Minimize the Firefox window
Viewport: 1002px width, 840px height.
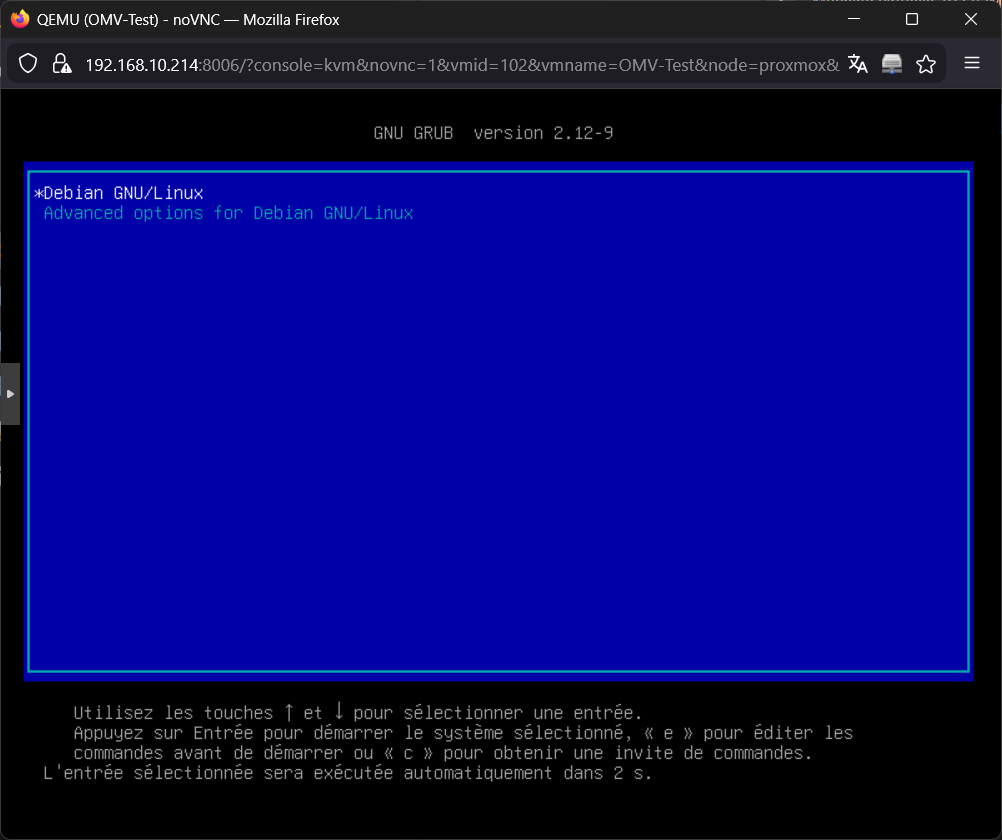click(x=854, y=19)
